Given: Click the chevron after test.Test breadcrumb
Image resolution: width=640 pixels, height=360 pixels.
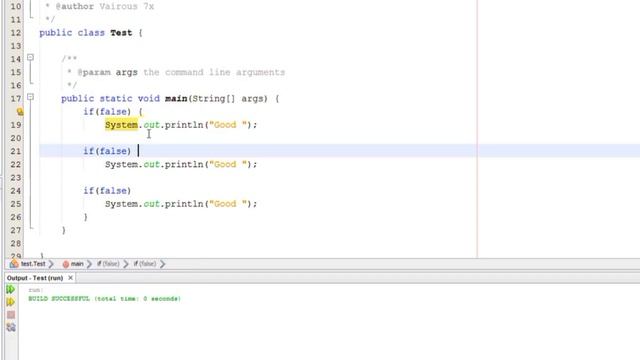Looking at the screenshot, I should click(x=51, y=264).
